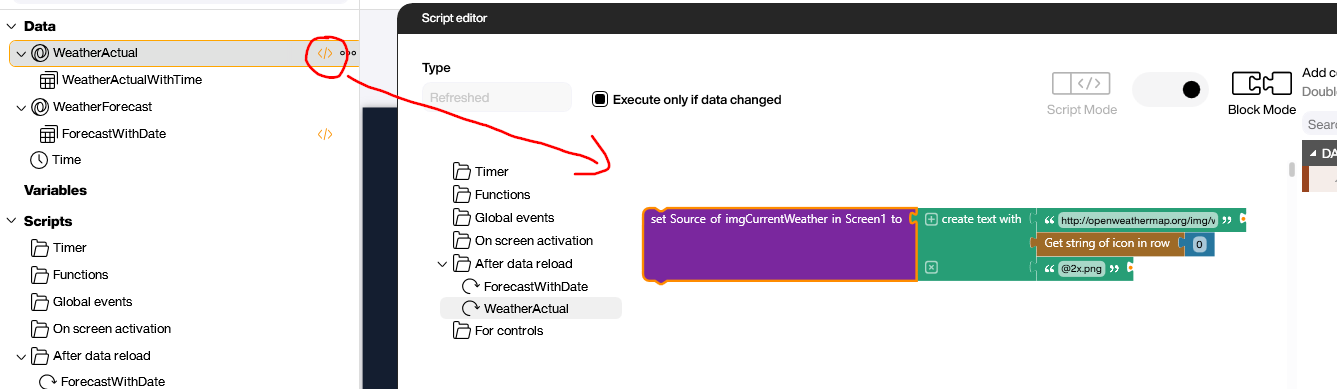Click the WeatherActualWithTime table icon
1337x389 pixels.
[x=48, y=80]
